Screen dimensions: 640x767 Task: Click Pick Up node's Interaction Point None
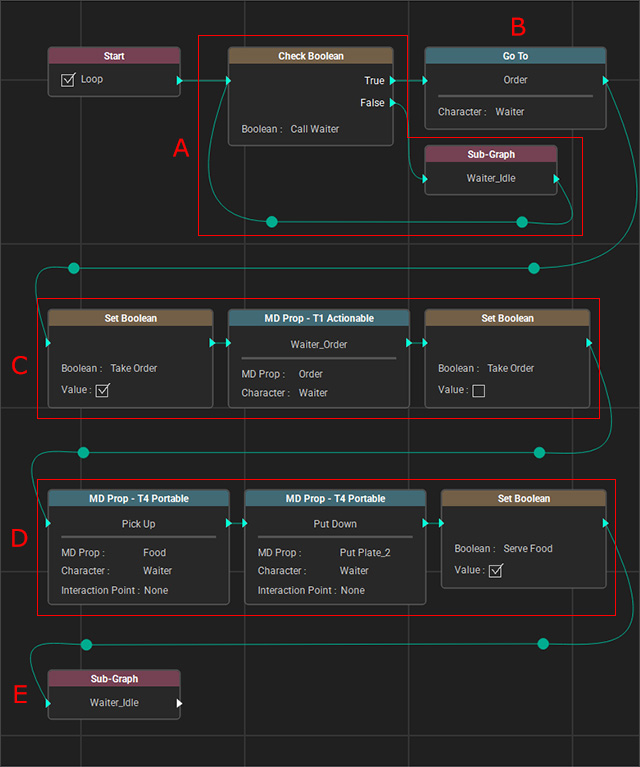[156, 590]
